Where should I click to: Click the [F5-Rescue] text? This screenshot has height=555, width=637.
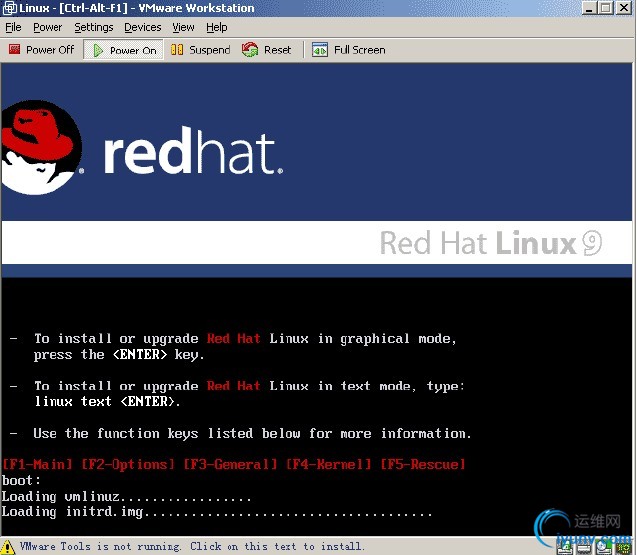coord(422,464)
